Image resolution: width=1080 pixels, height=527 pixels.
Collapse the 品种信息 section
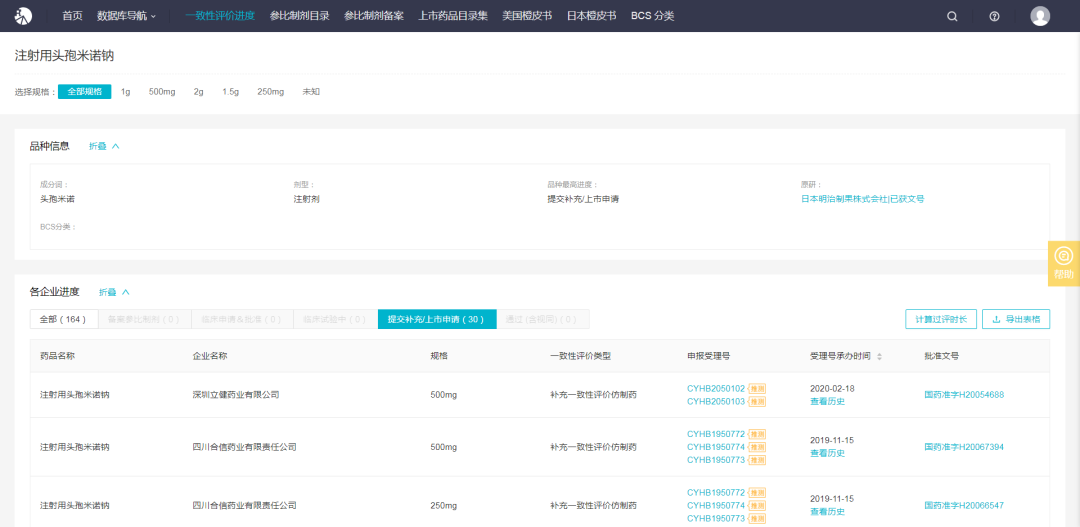(104, 146)
